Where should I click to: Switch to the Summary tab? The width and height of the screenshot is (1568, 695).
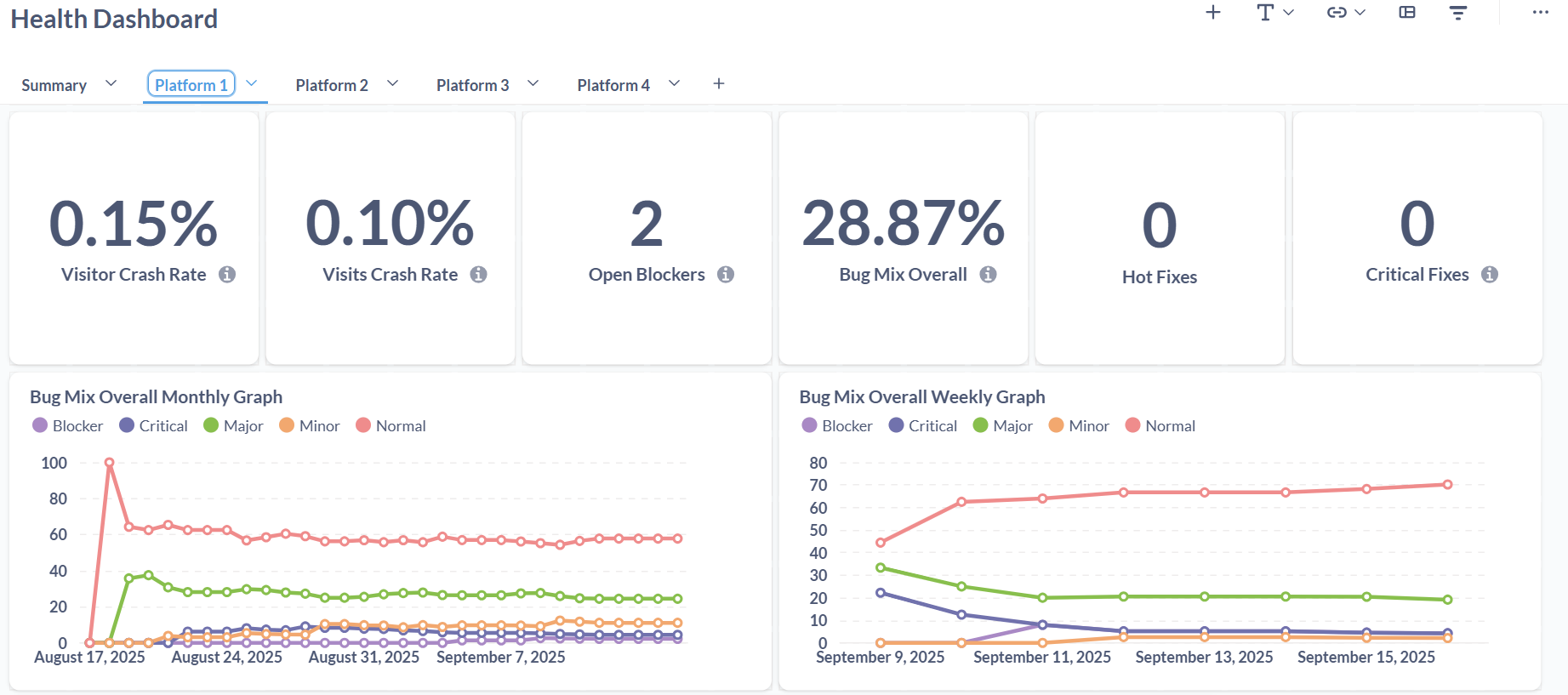[54, 85]
